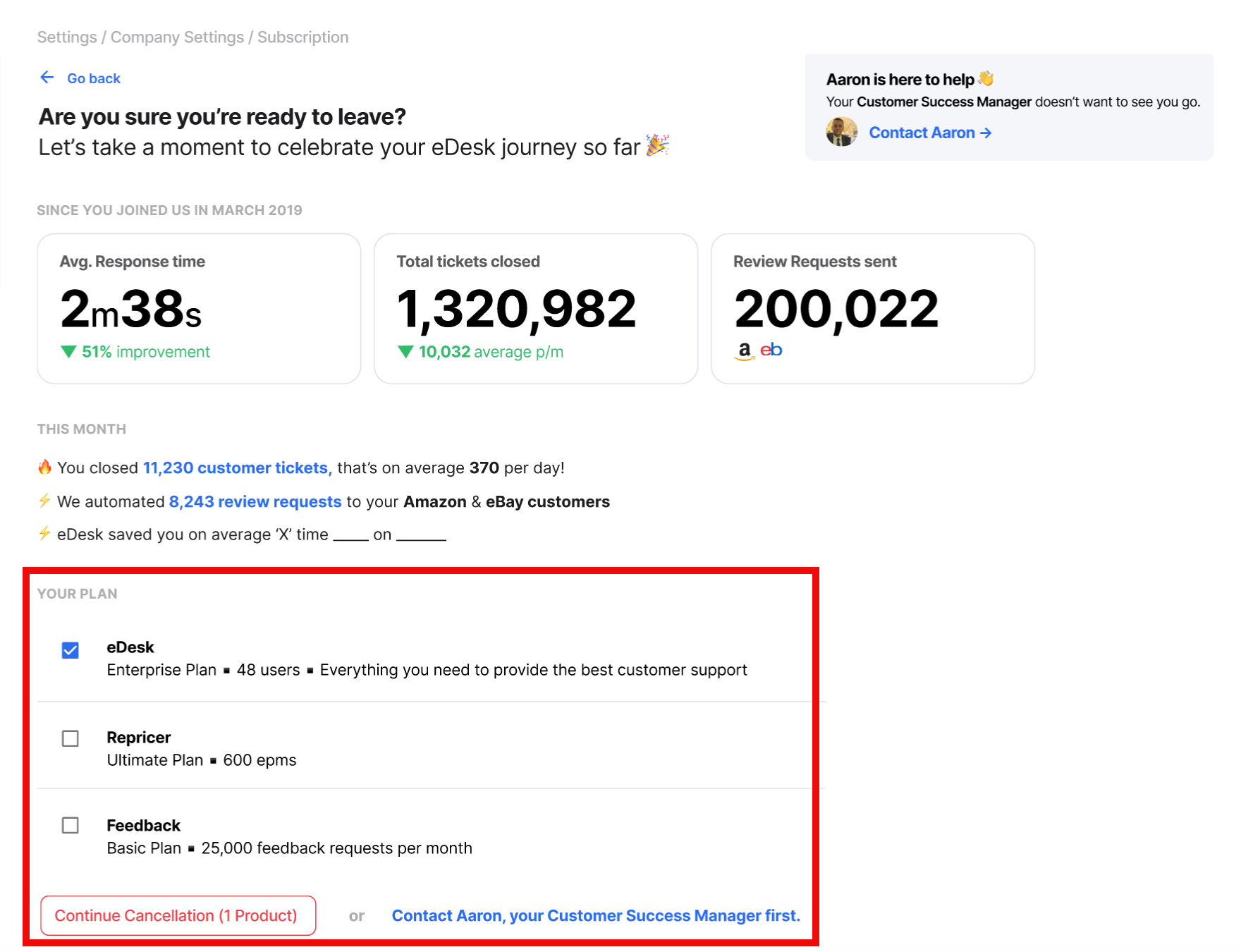The image size is (1241, 952).
Task: Click the green arrow beside 10,032 average
Action: (x=405, y=351)
